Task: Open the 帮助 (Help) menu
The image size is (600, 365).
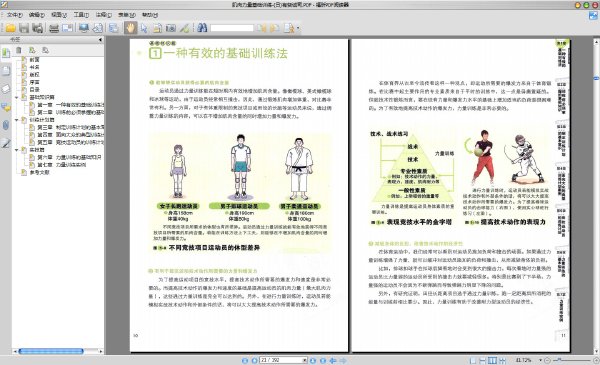Action: (x=150, y=15)
